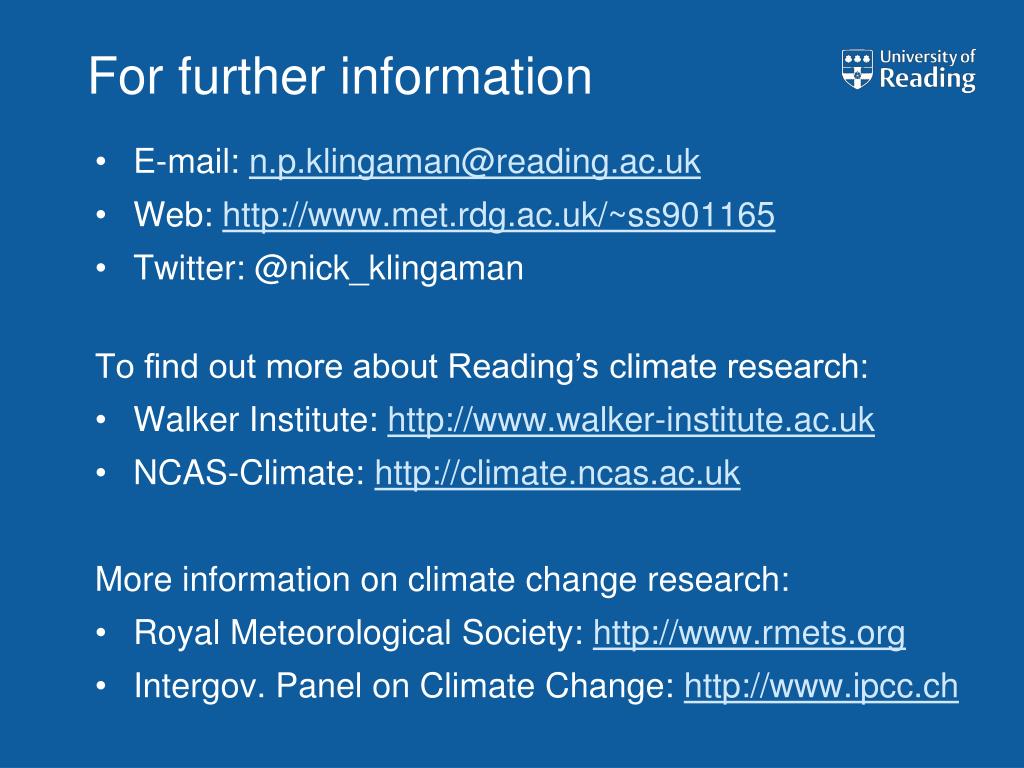Click the 'E-mail:' label text
The height and width of the screenshot is (768, 1024).
(187, 161)
